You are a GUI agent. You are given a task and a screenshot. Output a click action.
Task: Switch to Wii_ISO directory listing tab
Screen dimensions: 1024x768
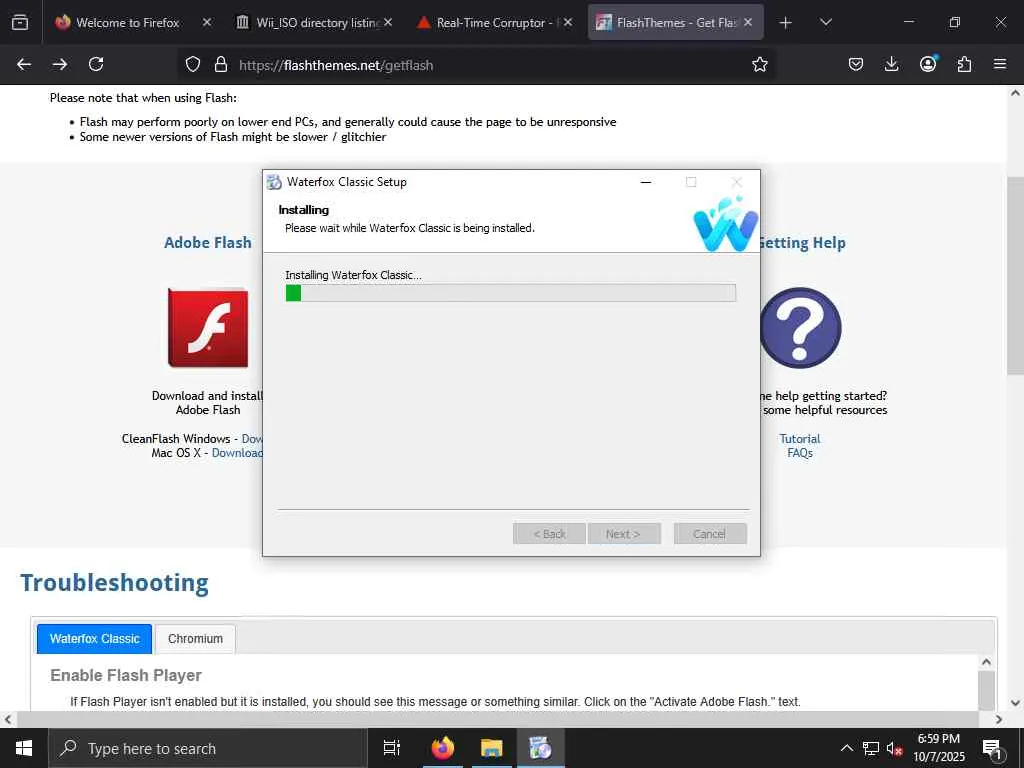317,22
